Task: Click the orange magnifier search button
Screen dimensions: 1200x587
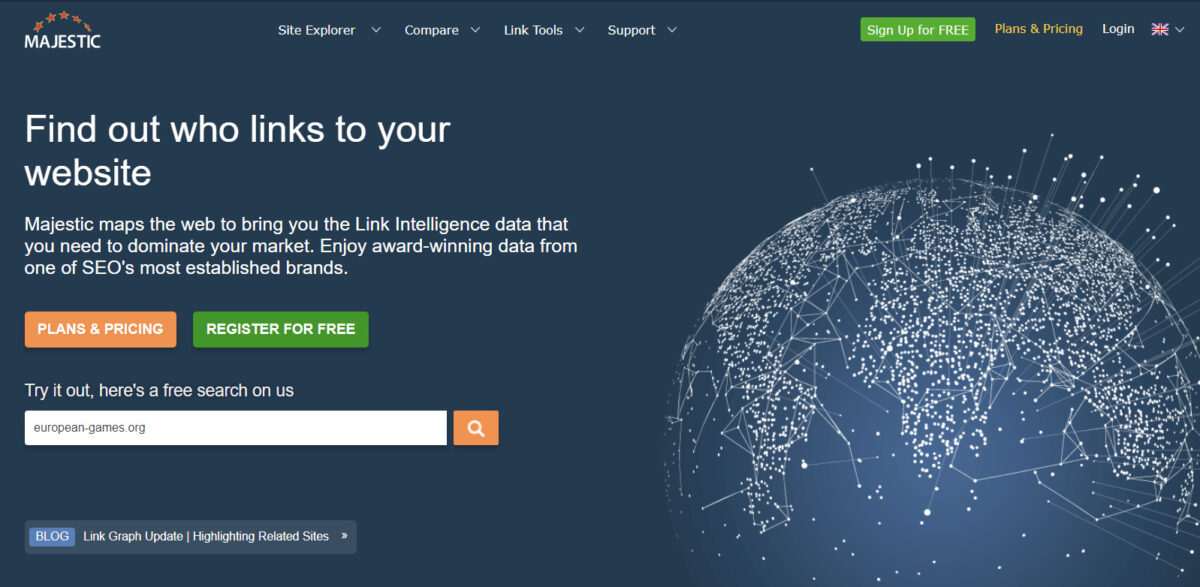Action: pyautogui.click(x=476, y=428)
